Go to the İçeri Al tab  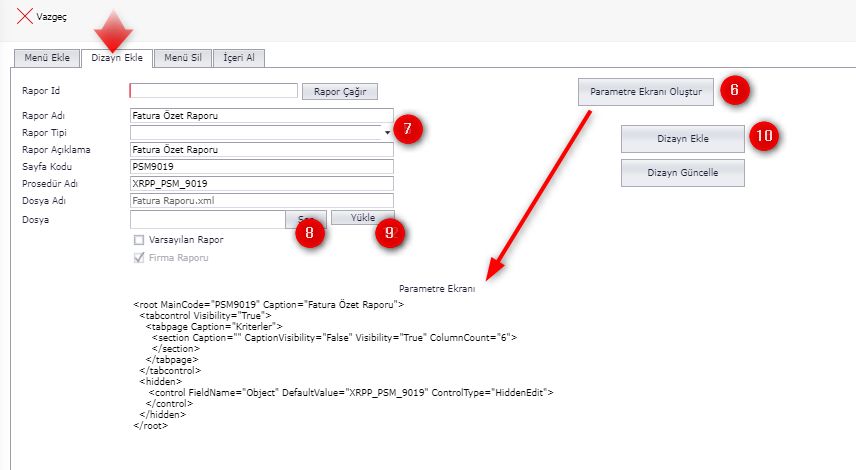coord(237,58)
